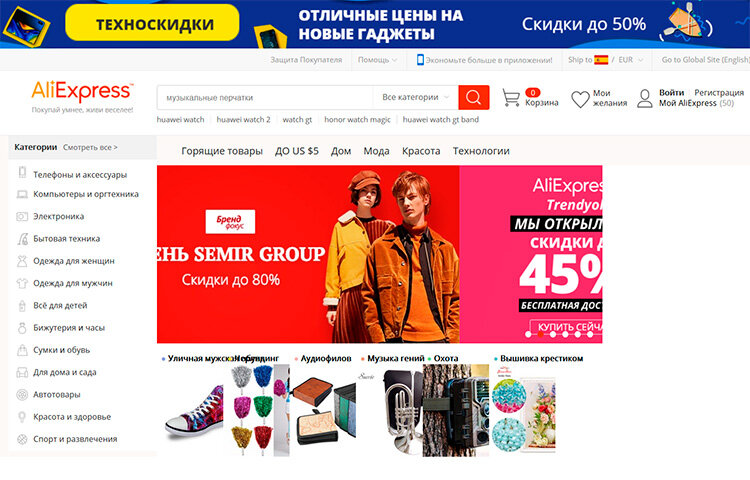Click the wishlist heart icon
Viewport: 750px width, 480px height.
click(x=580, y=99)
